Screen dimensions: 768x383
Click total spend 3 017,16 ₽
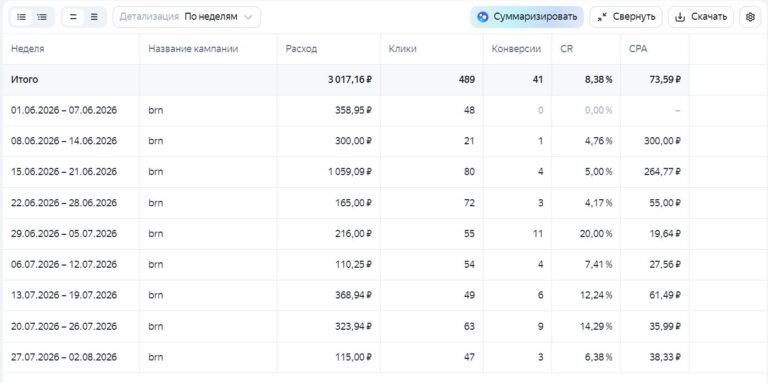350,79
